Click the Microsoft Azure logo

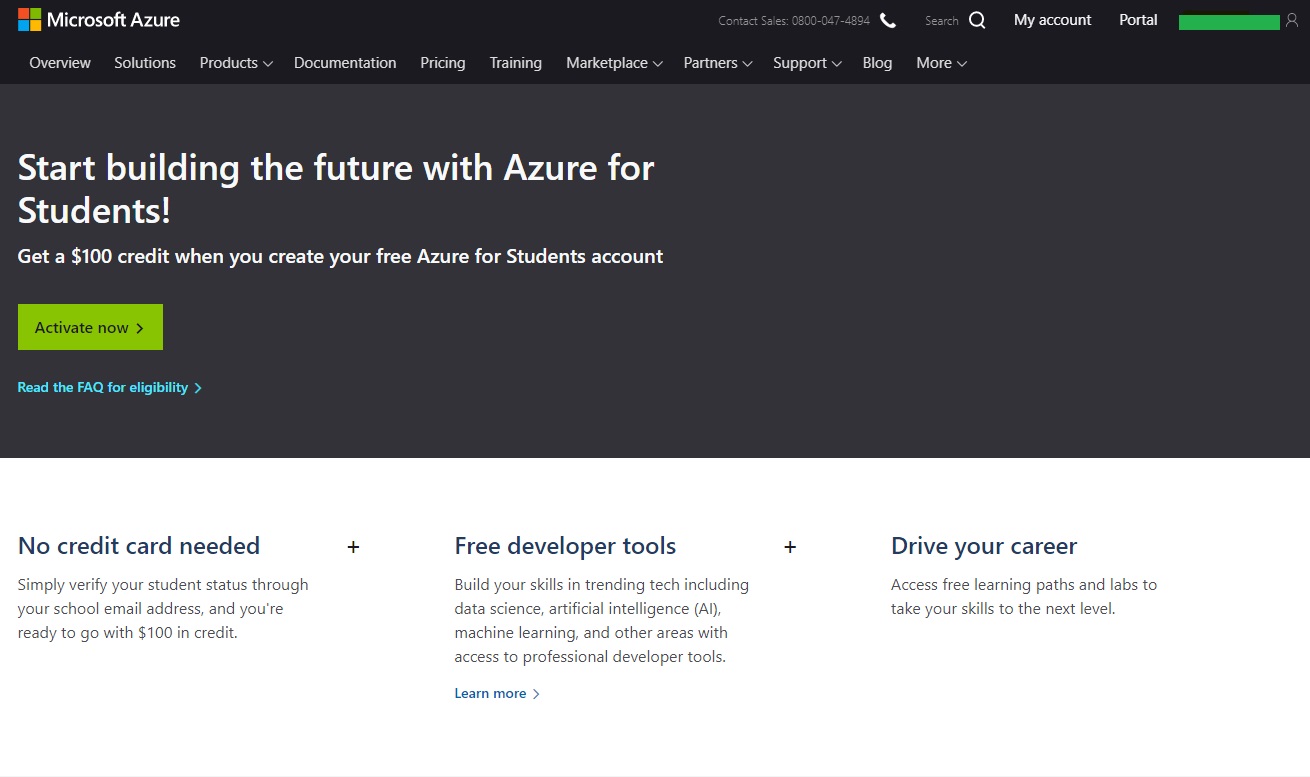(99, 20)
